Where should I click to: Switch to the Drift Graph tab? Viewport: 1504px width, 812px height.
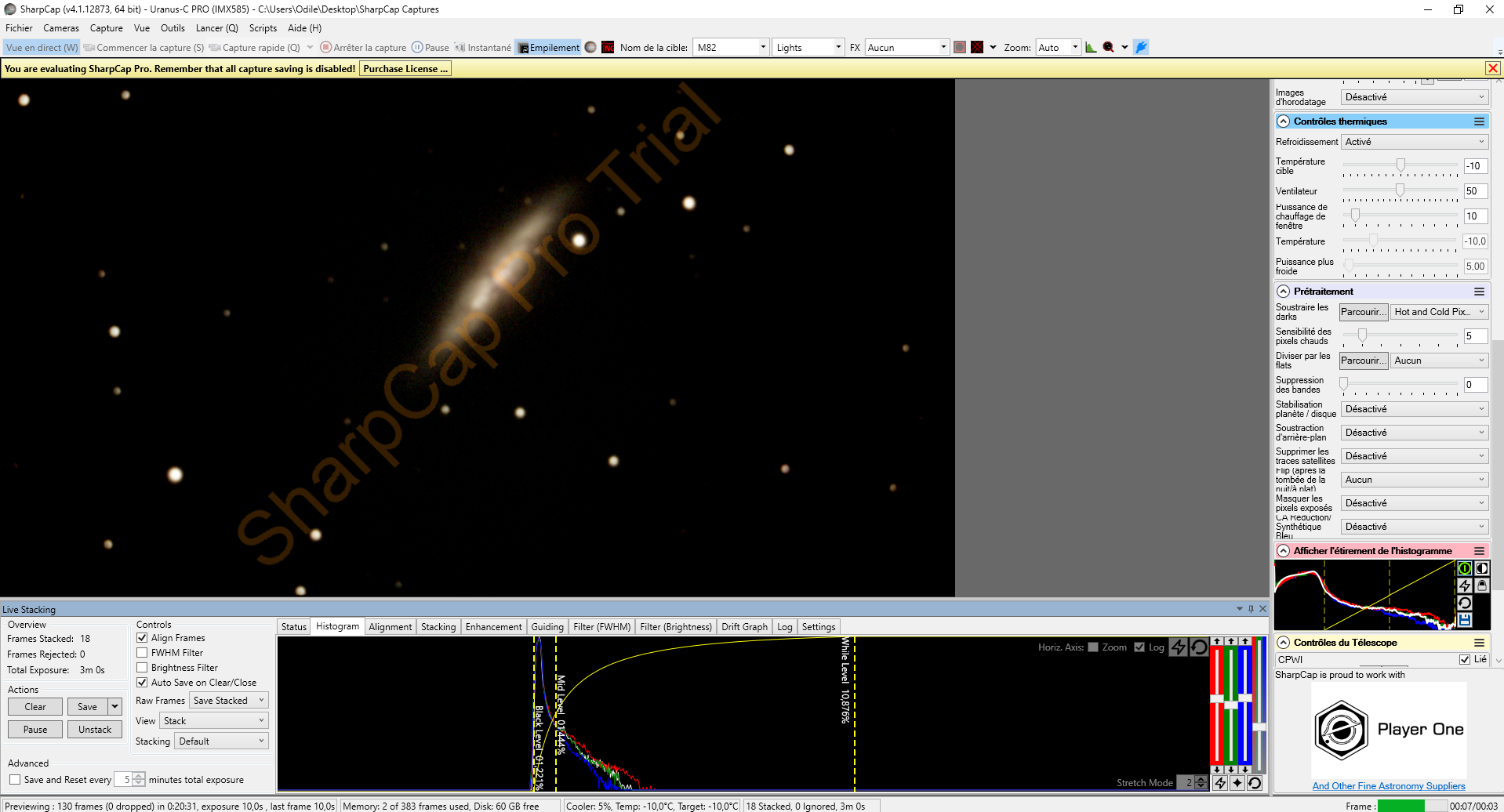pyautogui.click(x=744, y=627)
